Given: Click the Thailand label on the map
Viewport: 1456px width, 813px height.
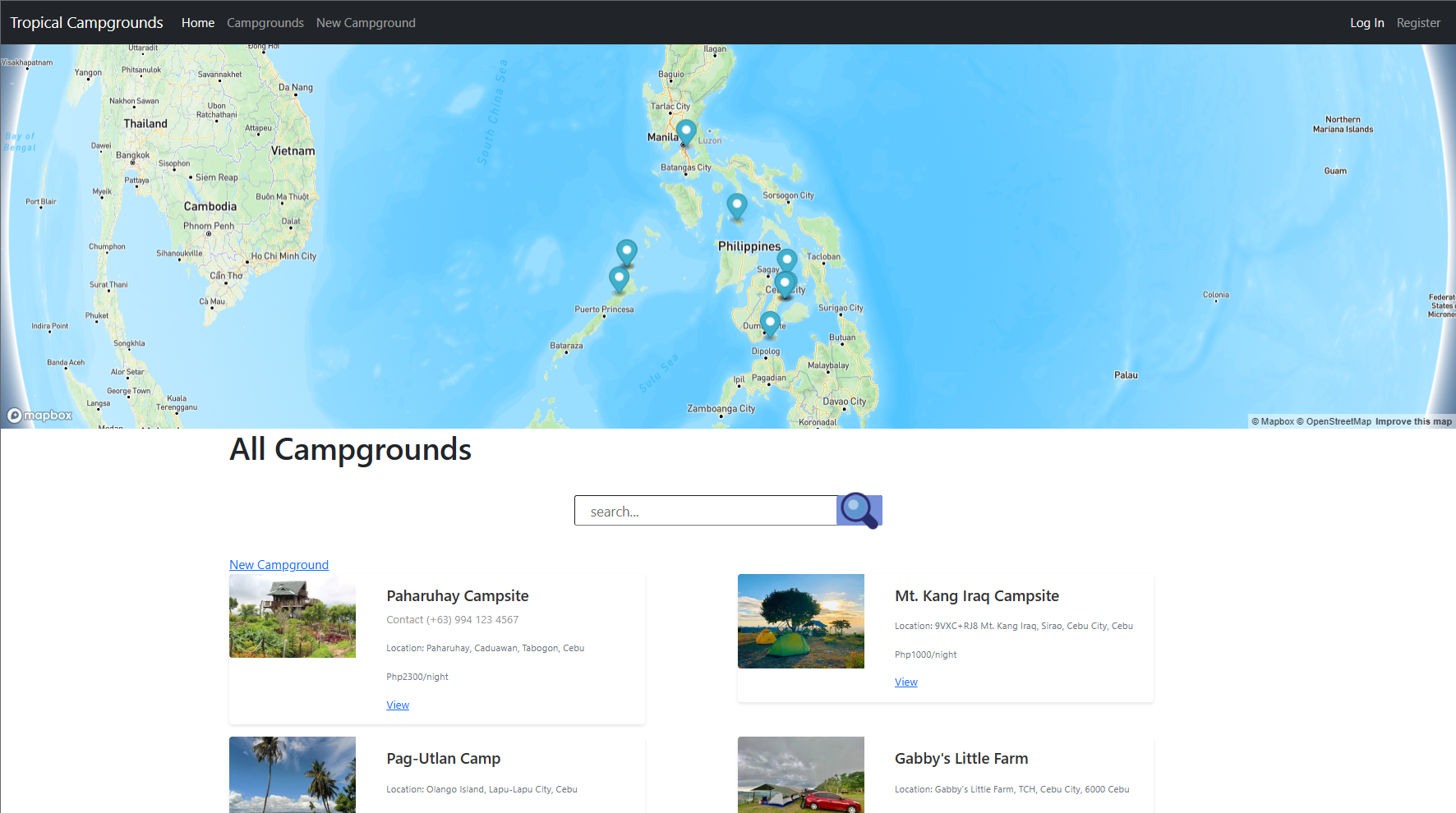Looking at the screenshot, I should (x=145, y=124).
